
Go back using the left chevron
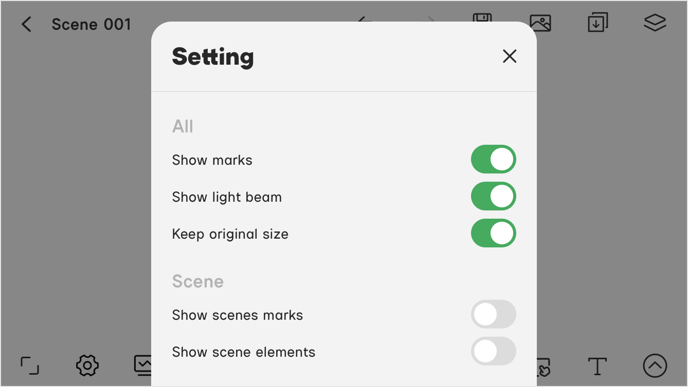26,24
